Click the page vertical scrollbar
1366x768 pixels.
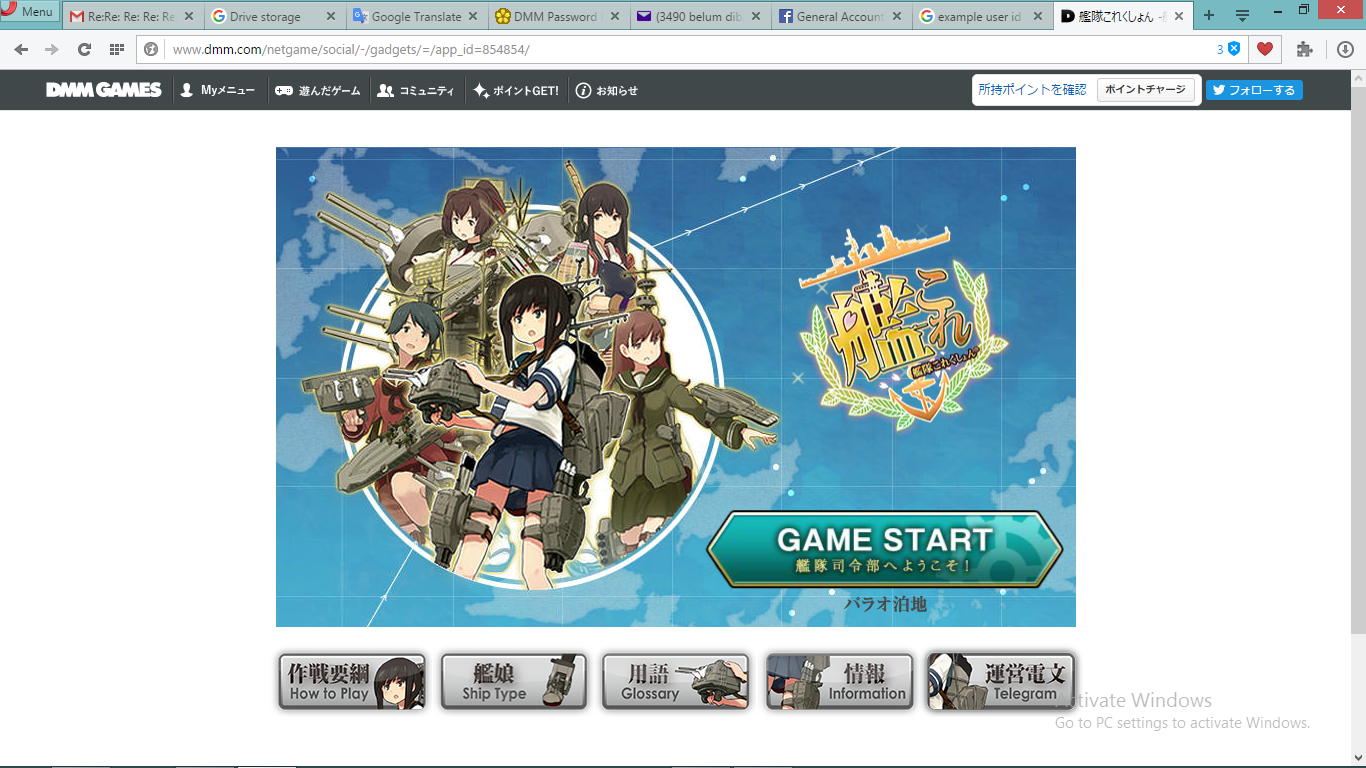[x=1358, y=359]
